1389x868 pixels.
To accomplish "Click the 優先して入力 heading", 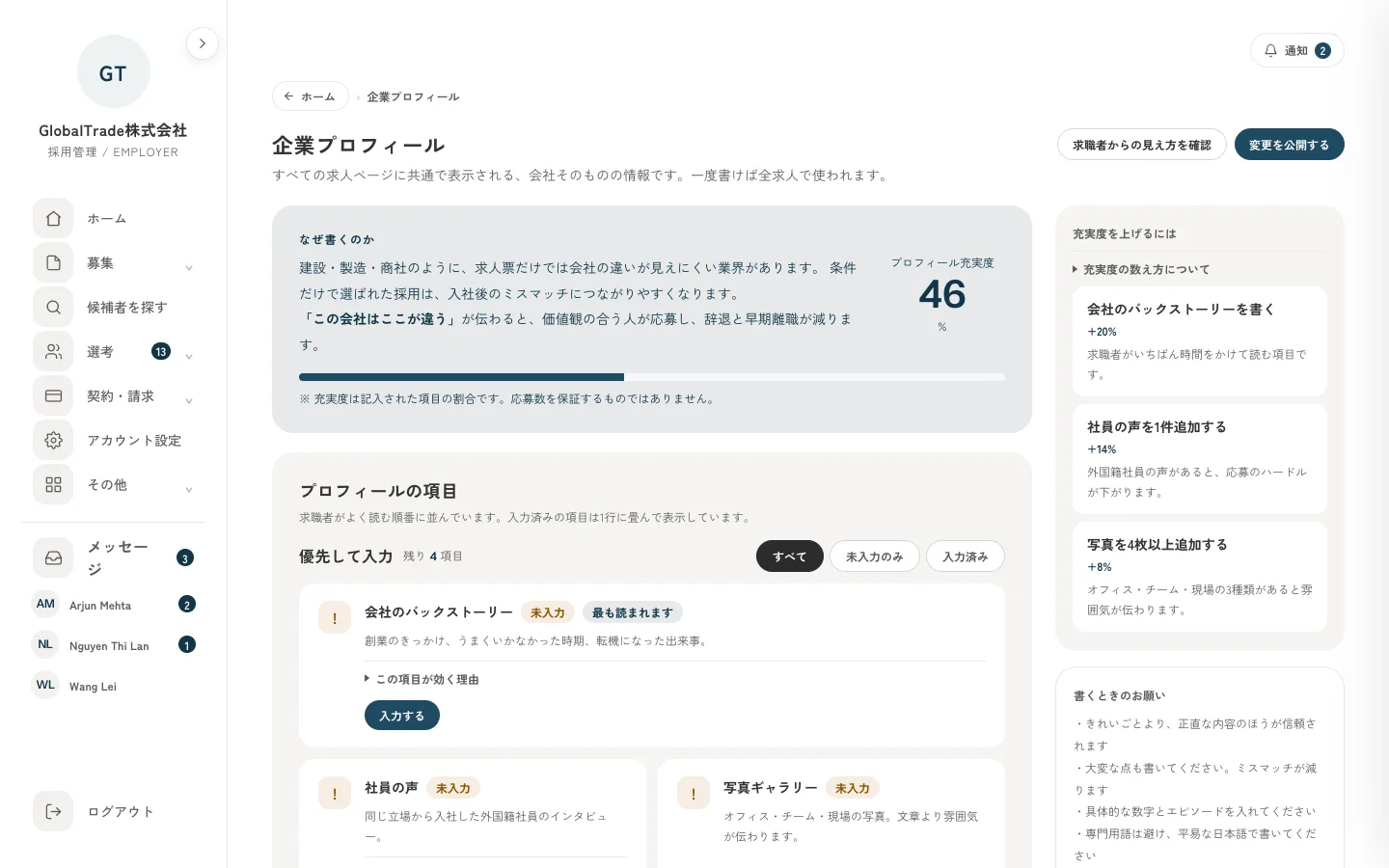I will point(345,556).
